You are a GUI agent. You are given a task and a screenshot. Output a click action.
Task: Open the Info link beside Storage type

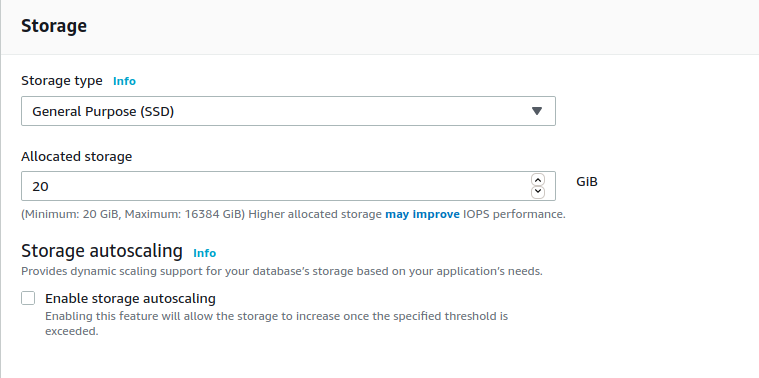tap(124, 81)
